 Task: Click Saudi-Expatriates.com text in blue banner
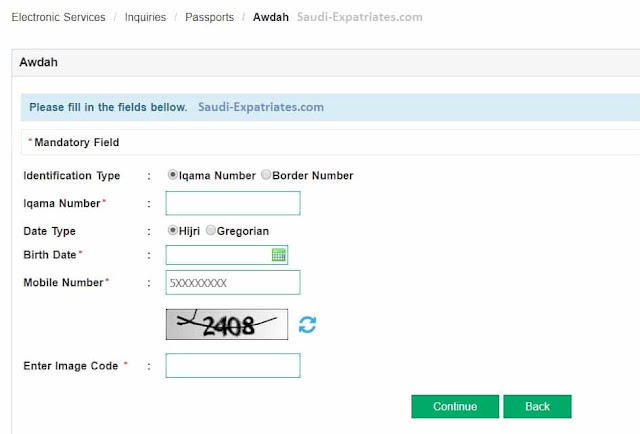coord(261,107)
